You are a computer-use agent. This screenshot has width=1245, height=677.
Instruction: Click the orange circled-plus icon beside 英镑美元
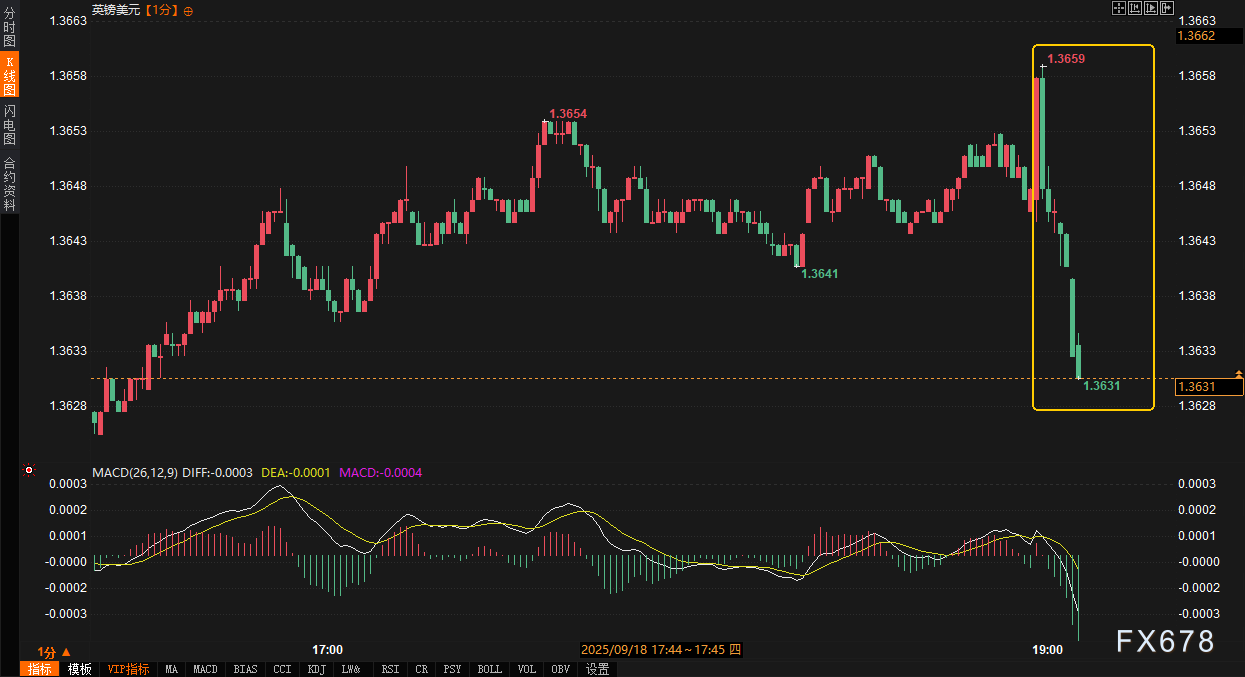click(189, 10)
